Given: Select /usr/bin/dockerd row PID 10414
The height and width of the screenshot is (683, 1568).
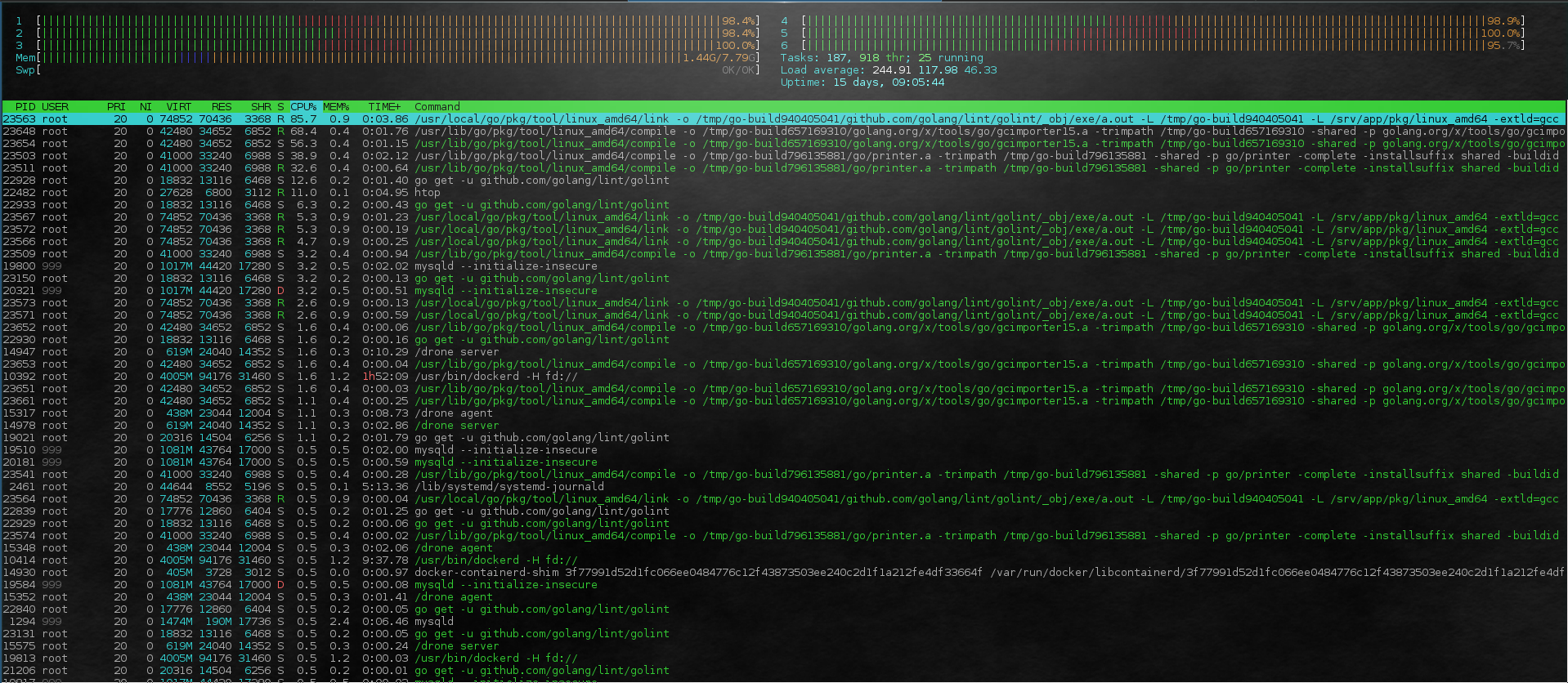Looking at the screenshot, I should 784,560.
